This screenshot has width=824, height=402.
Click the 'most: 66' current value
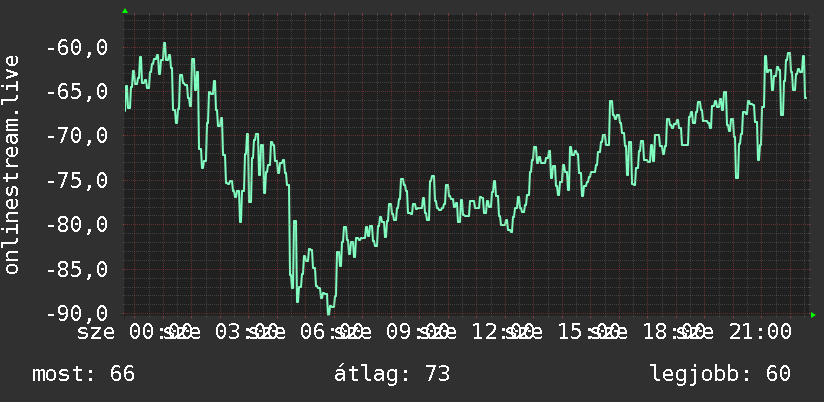[x=84, y=374]
